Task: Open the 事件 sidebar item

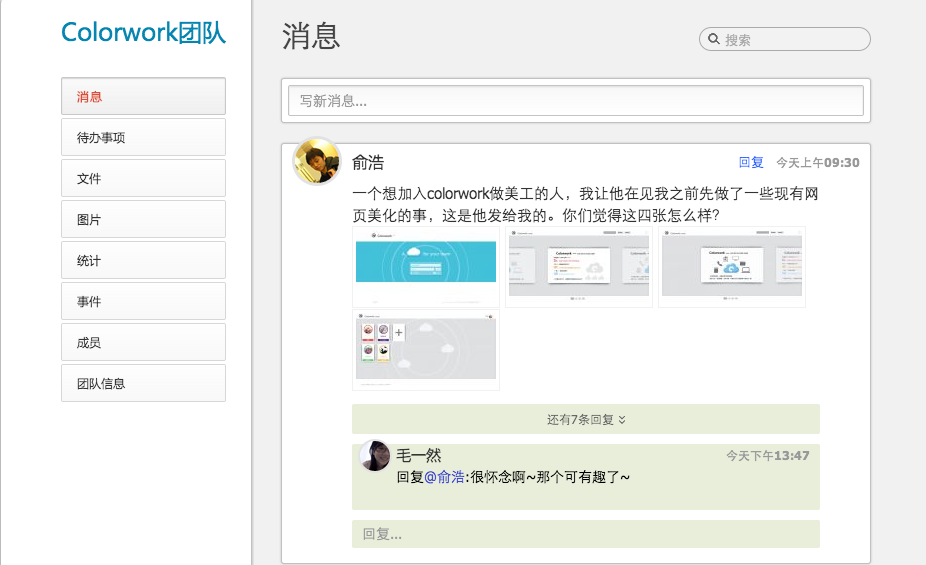Action: [144, 301]
